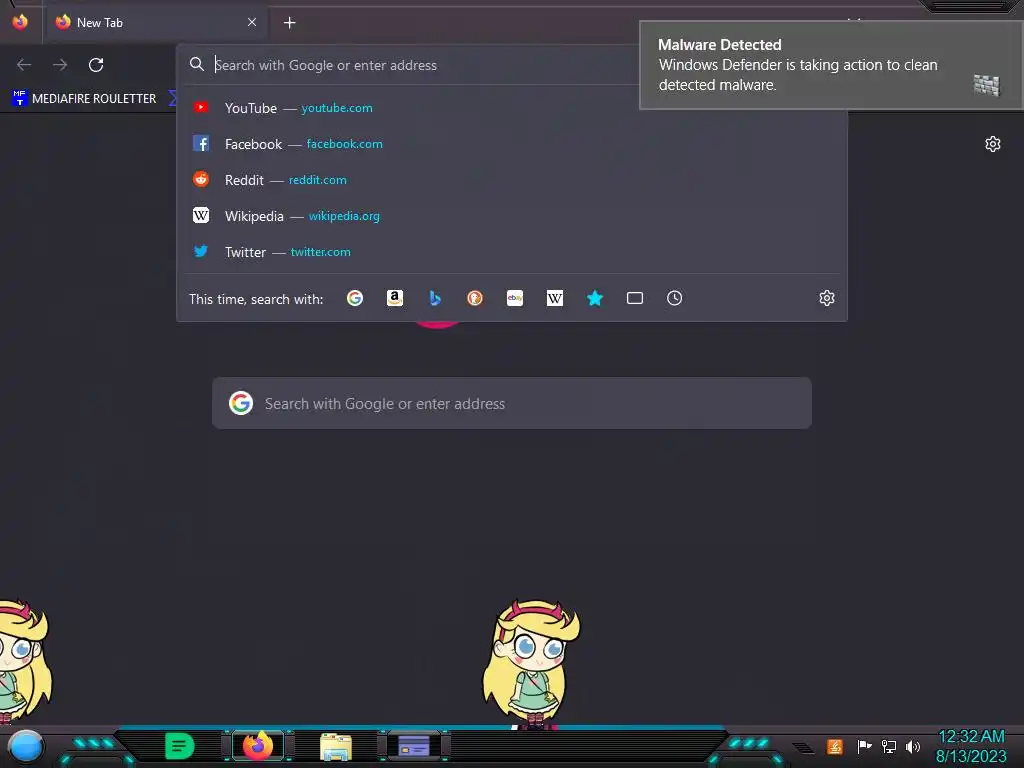Choose Twitter suggestion twitter.com
Viewport: 1024px width, 768px height.
point(512,251)
